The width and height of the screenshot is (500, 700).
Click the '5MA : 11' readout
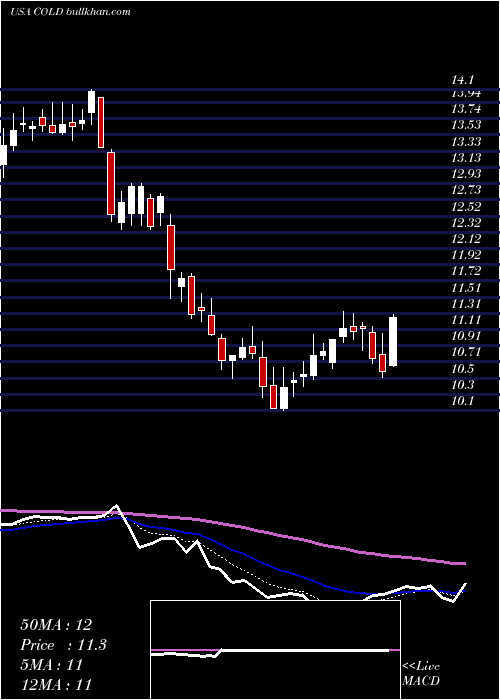pyautogui.click(x=52, y=665)
